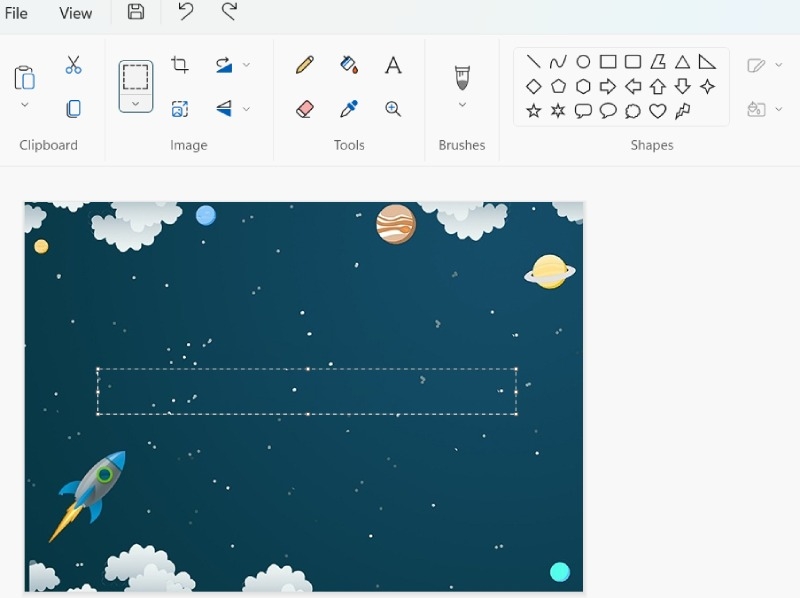Select the Heart shape
Viewport: 800px width, 598px height.
point(658,111)
